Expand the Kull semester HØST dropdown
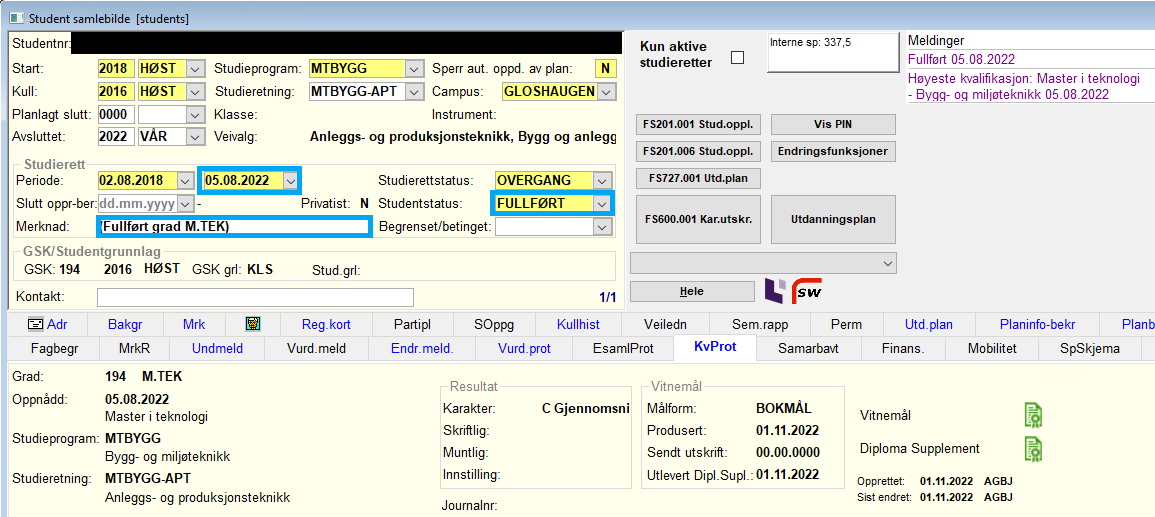The image size is (1155, 517). coord(196,92)
